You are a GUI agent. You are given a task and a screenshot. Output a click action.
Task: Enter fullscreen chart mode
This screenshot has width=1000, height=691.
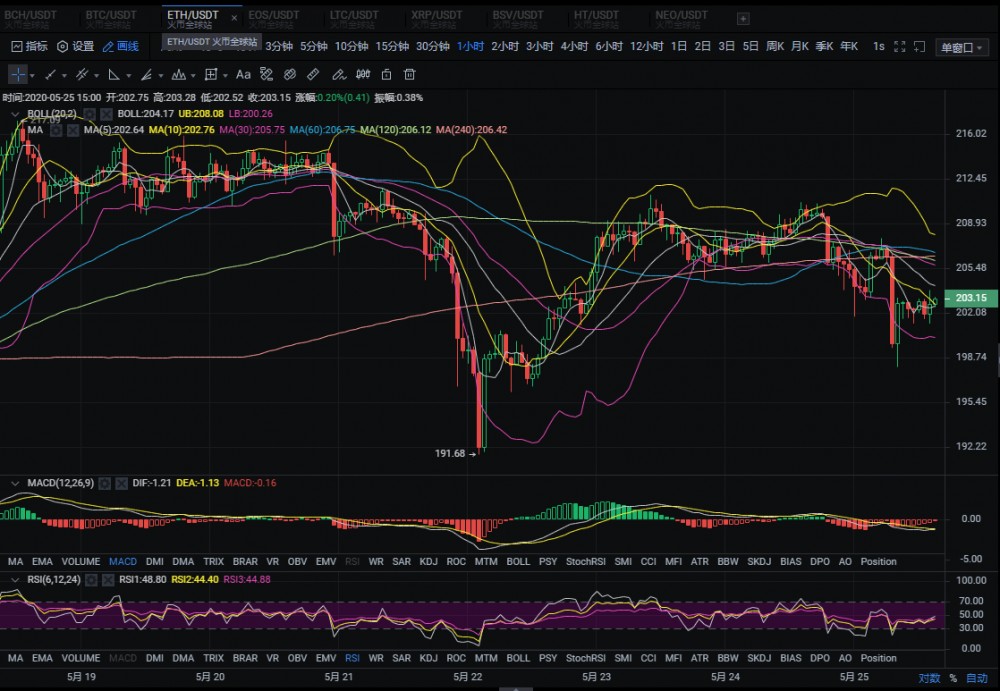[x=899, y=46]
